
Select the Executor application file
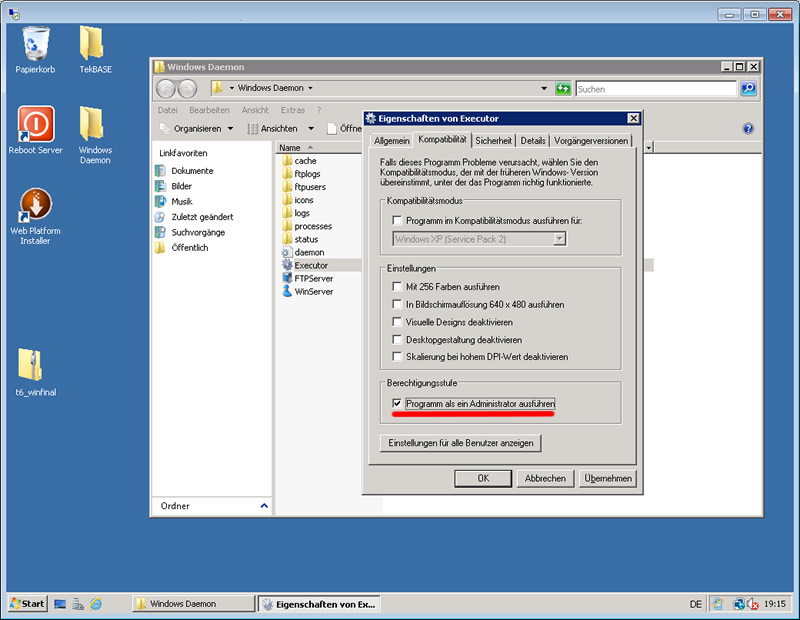[x=305, y=265]
